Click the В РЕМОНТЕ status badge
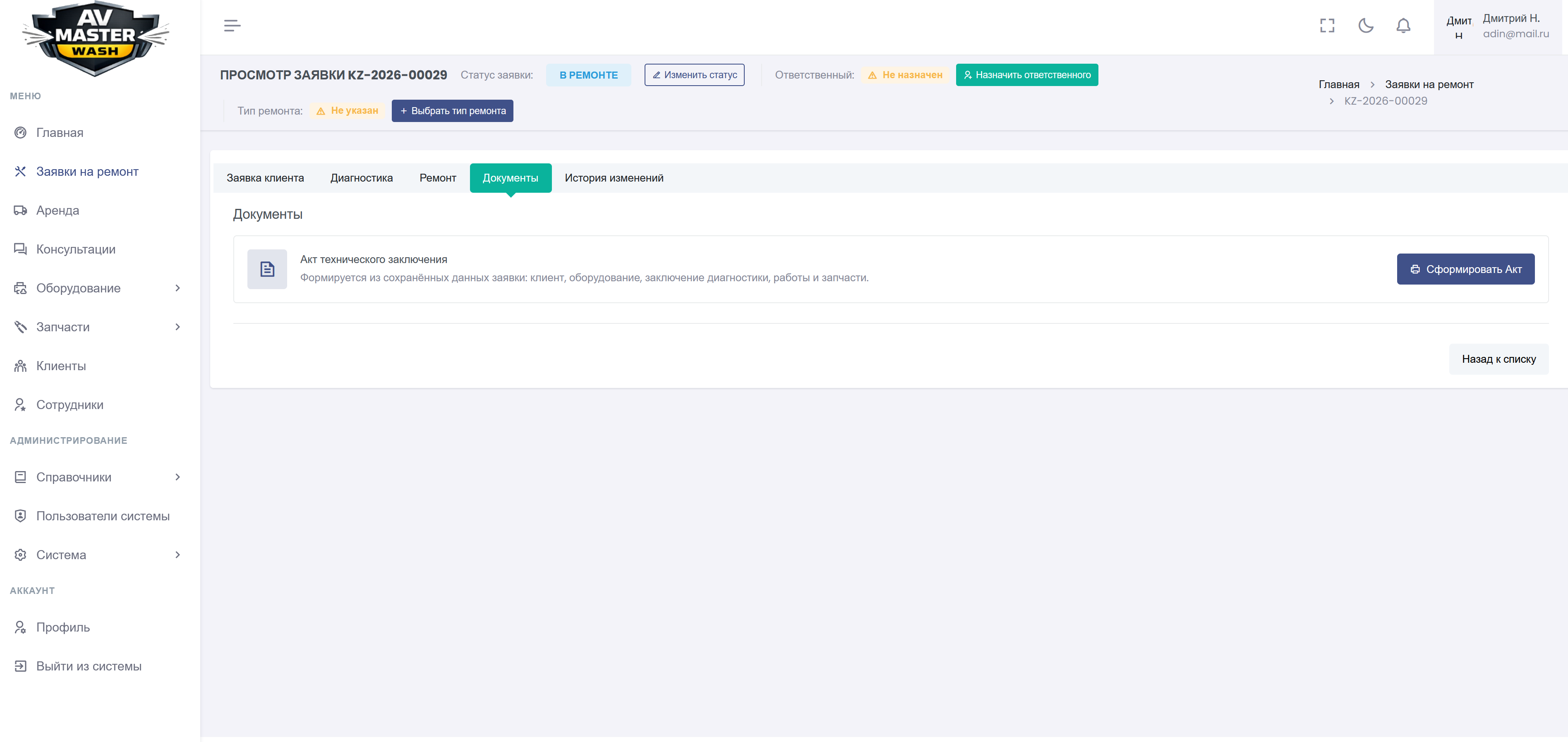Viewport: 1568px width, 742px height. [589, 75]
